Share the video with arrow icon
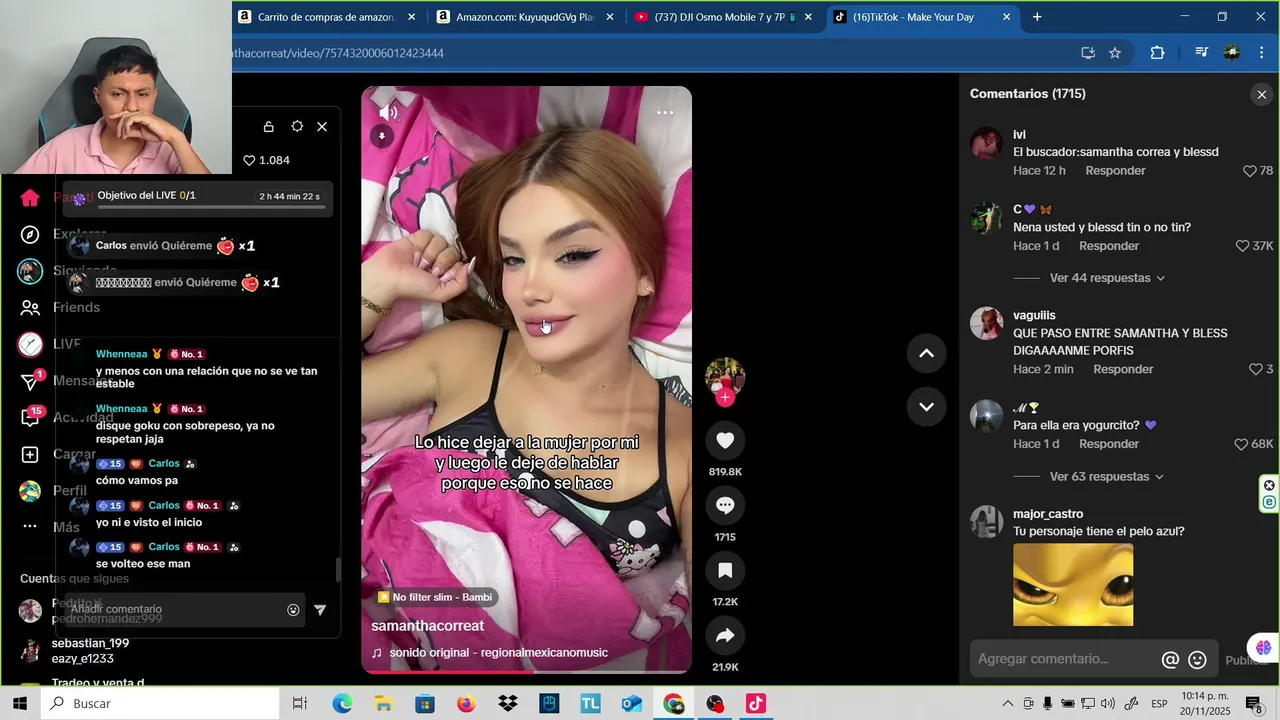 pyautogui.click(x=725, y=636)
